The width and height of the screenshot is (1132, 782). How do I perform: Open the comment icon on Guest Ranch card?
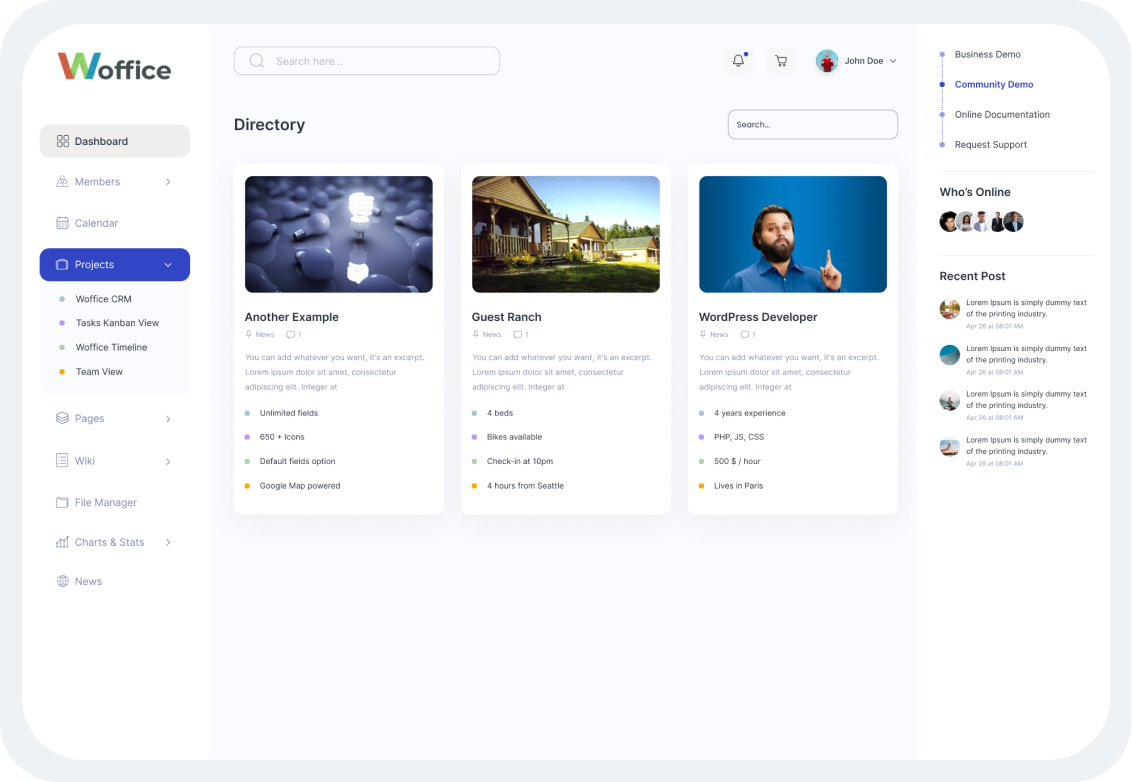[x=517, y=334]
